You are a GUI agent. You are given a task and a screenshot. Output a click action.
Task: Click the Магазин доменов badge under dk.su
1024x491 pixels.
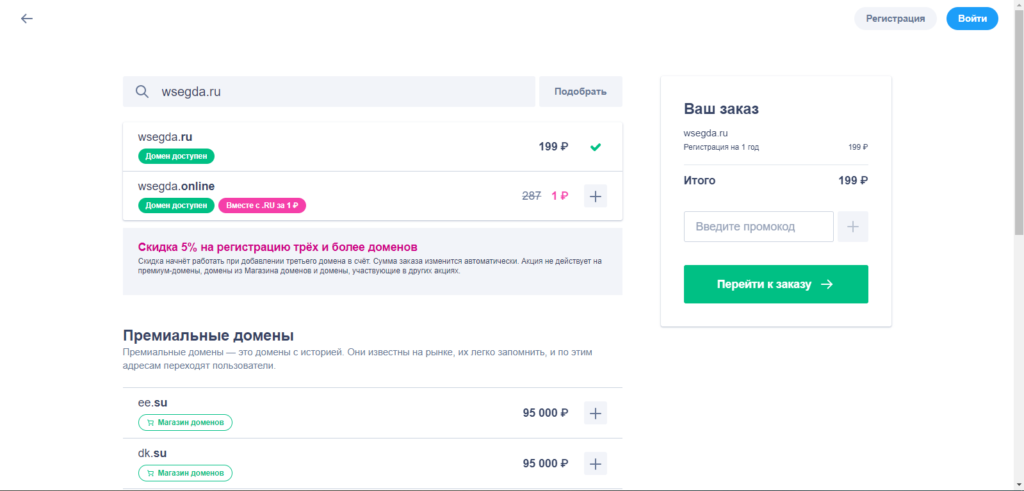185,473
